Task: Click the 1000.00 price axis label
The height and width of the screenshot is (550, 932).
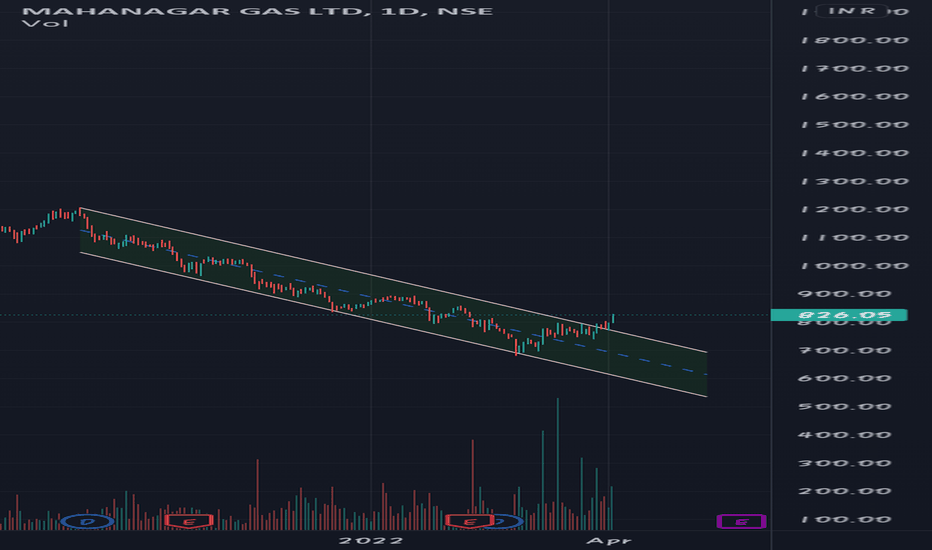Action: (855, 266)
